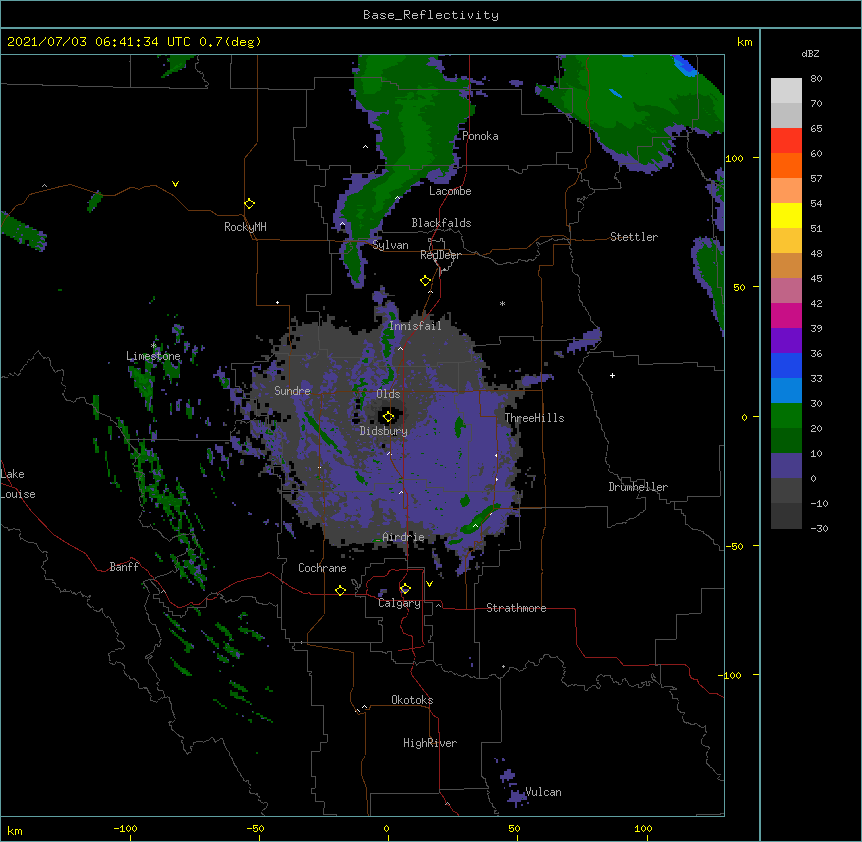The image size is (862, 842).
Task: Click the Drumheller city label
Action: tap(638, 487)
